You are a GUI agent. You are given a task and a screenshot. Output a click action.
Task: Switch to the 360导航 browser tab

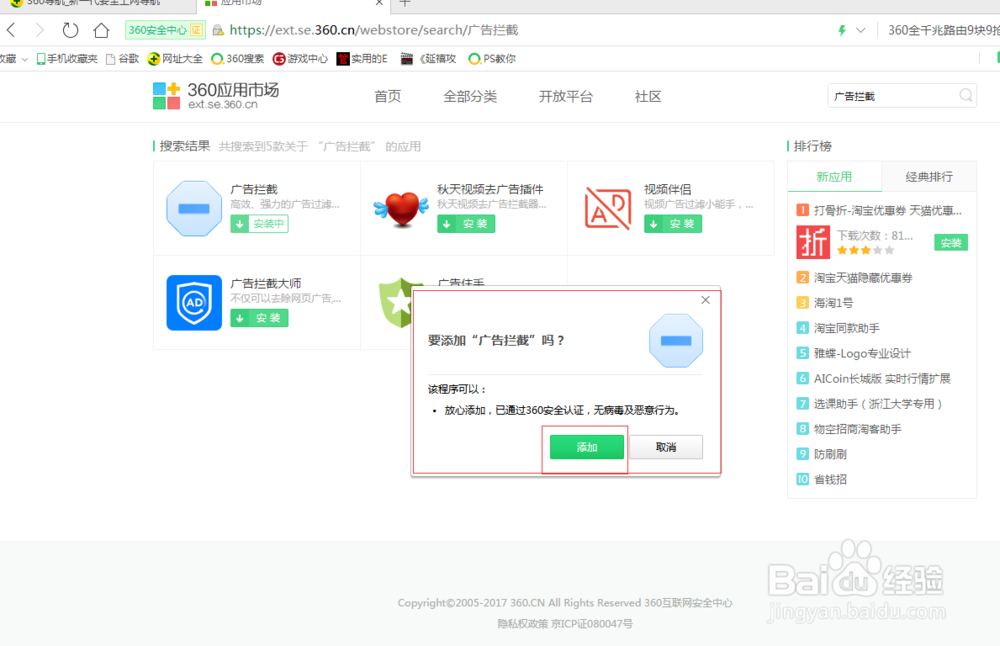(96, 4)
